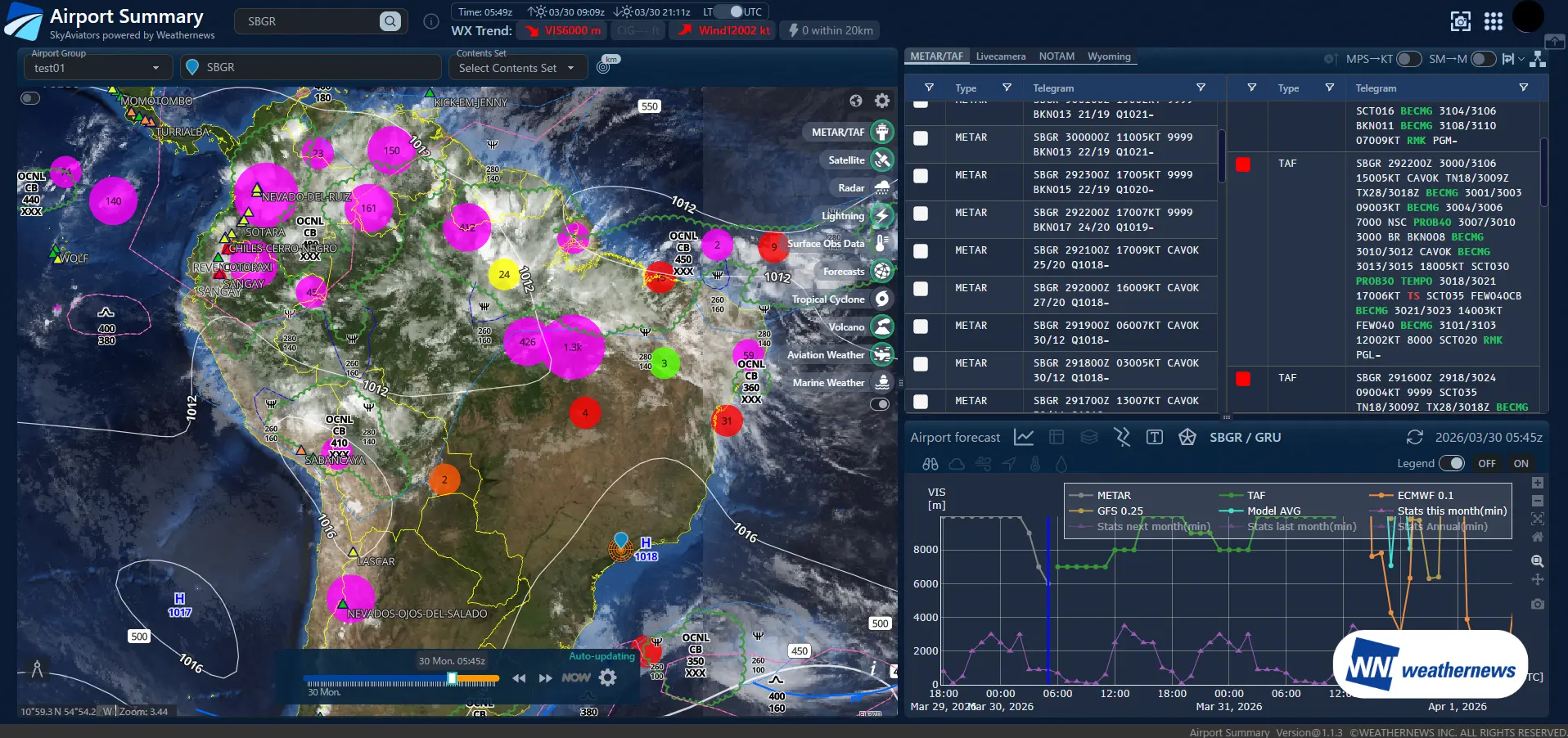Click the map timeline slider handle

tap(452, 678)
